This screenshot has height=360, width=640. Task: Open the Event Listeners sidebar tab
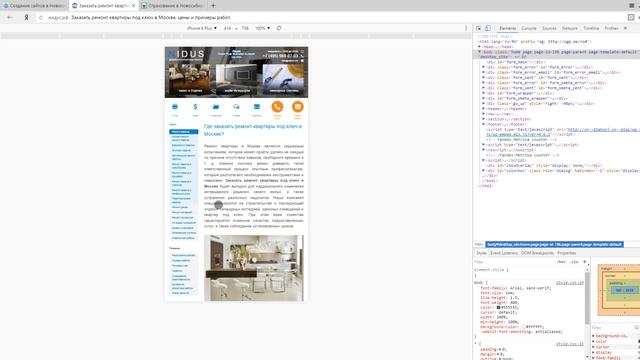point(504,253)
